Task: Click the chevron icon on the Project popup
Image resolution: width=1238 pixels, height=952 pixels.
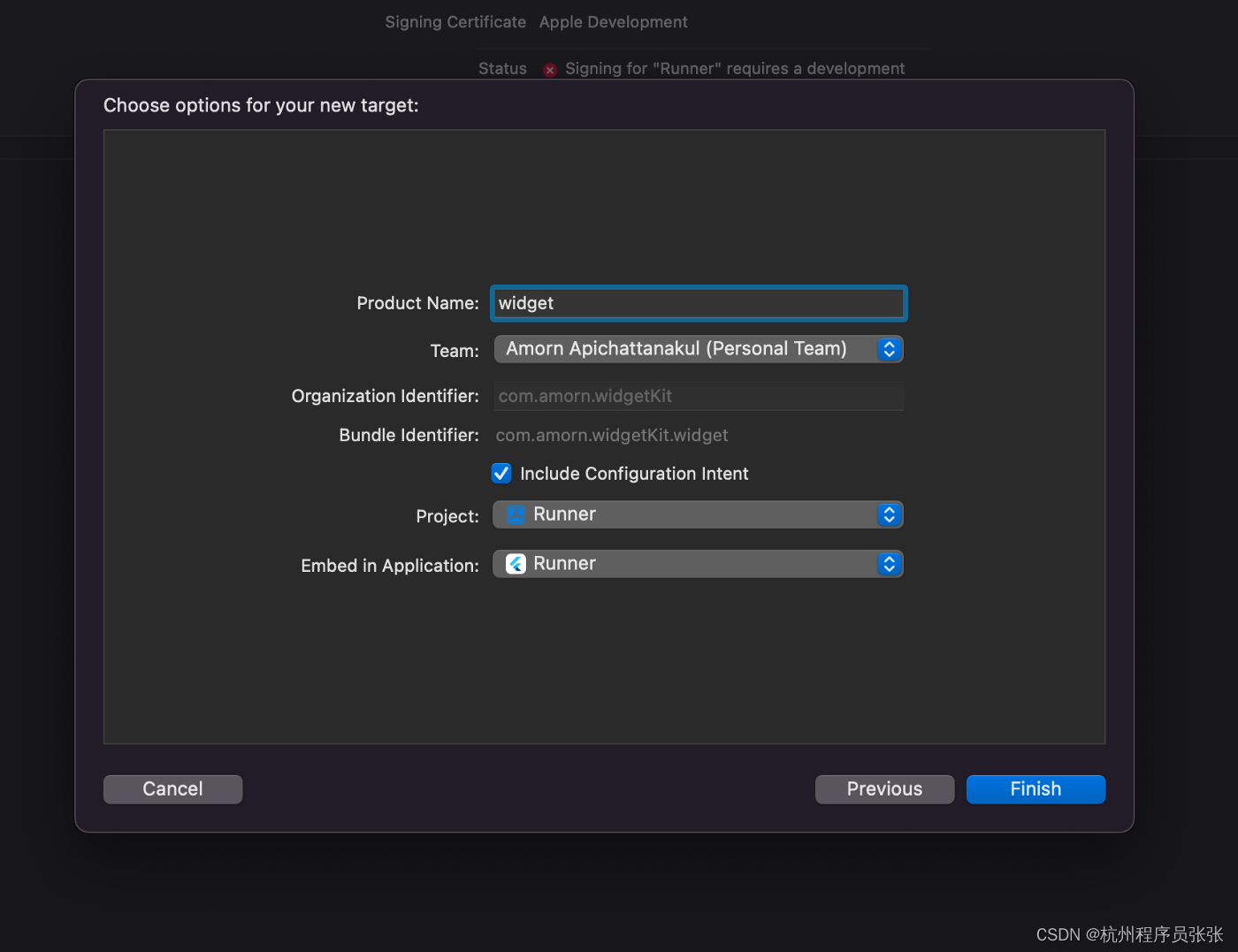Action: pyautogui.click(x=890, y=514)
